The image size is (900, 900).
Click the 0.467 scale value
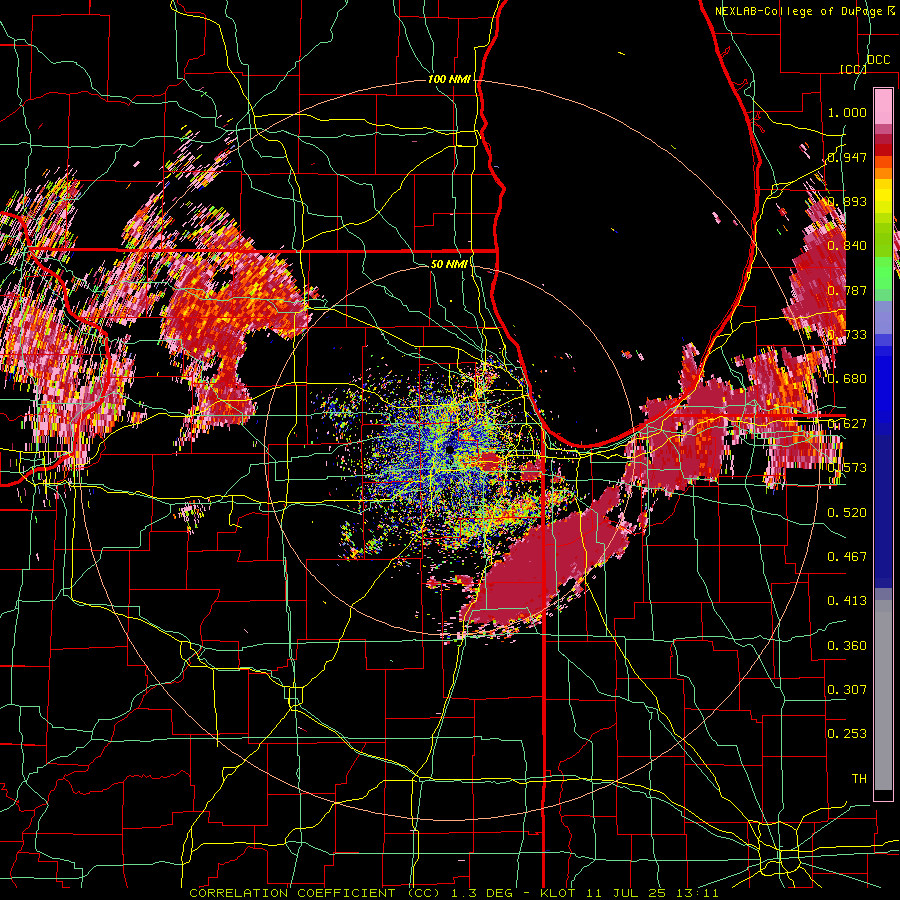click(847, 556)
